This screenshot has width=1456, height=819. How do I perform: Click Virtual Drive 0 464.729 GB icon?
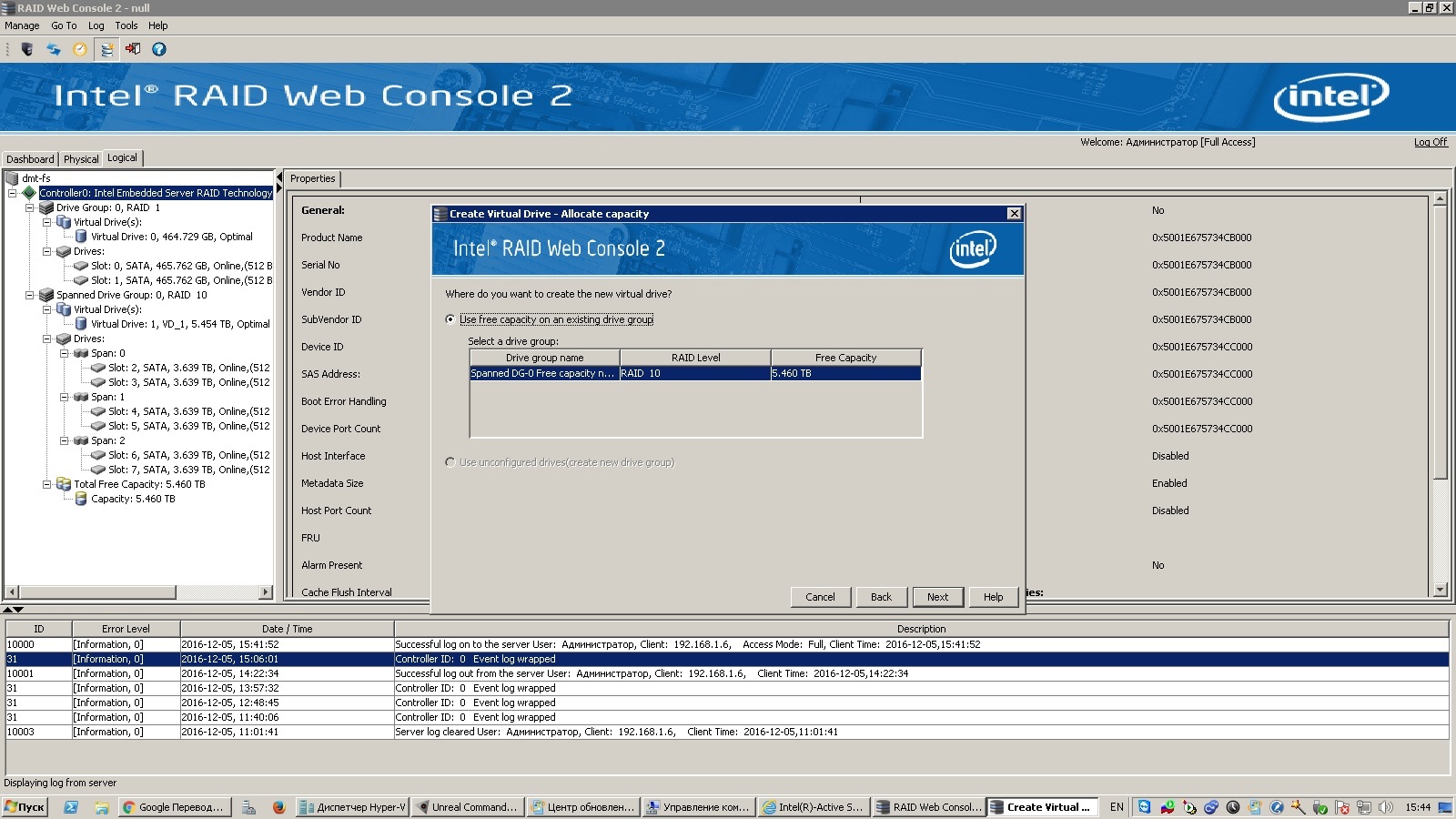(81, 237)
